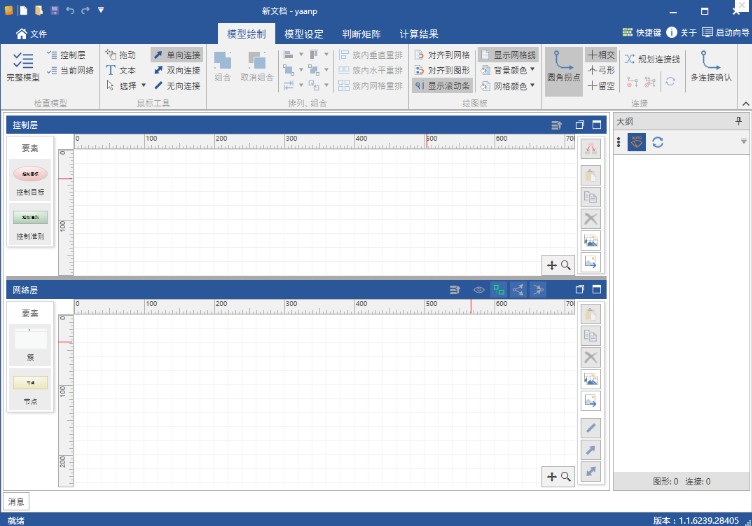The width and height of the screenshot is (752, 526).
Task: Open the 网格颜色 color picker
Action: tap(507, 86)
